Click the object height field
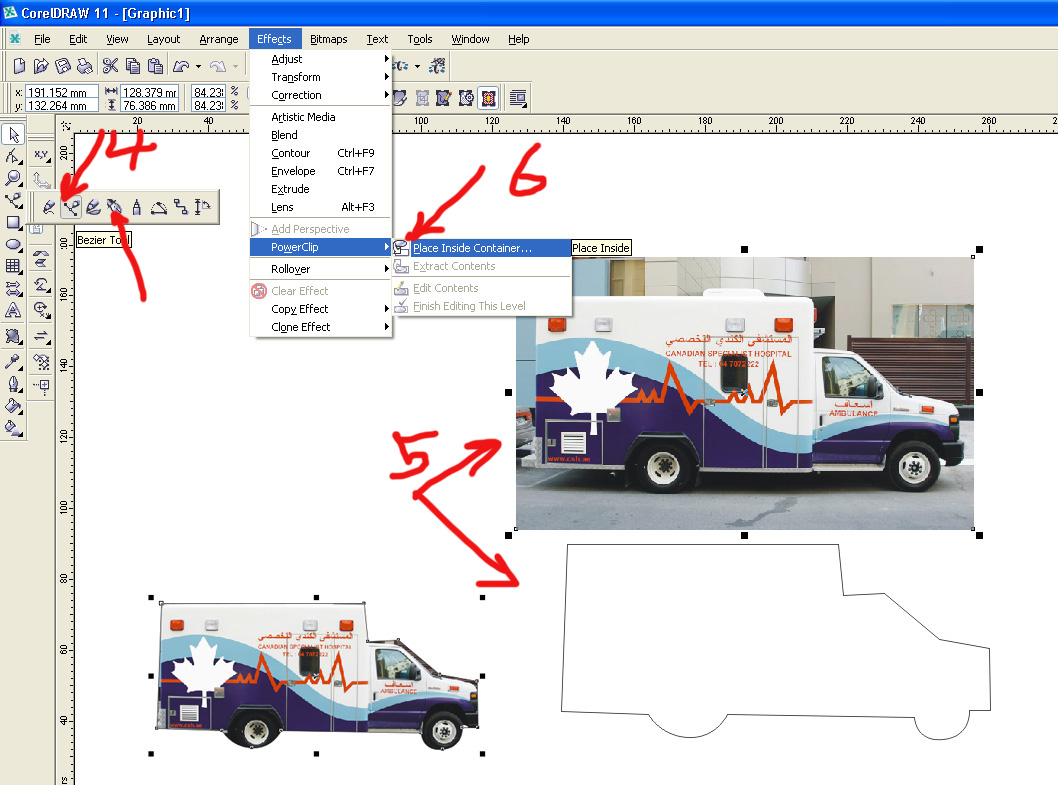1058x785 pixels. 149,105
